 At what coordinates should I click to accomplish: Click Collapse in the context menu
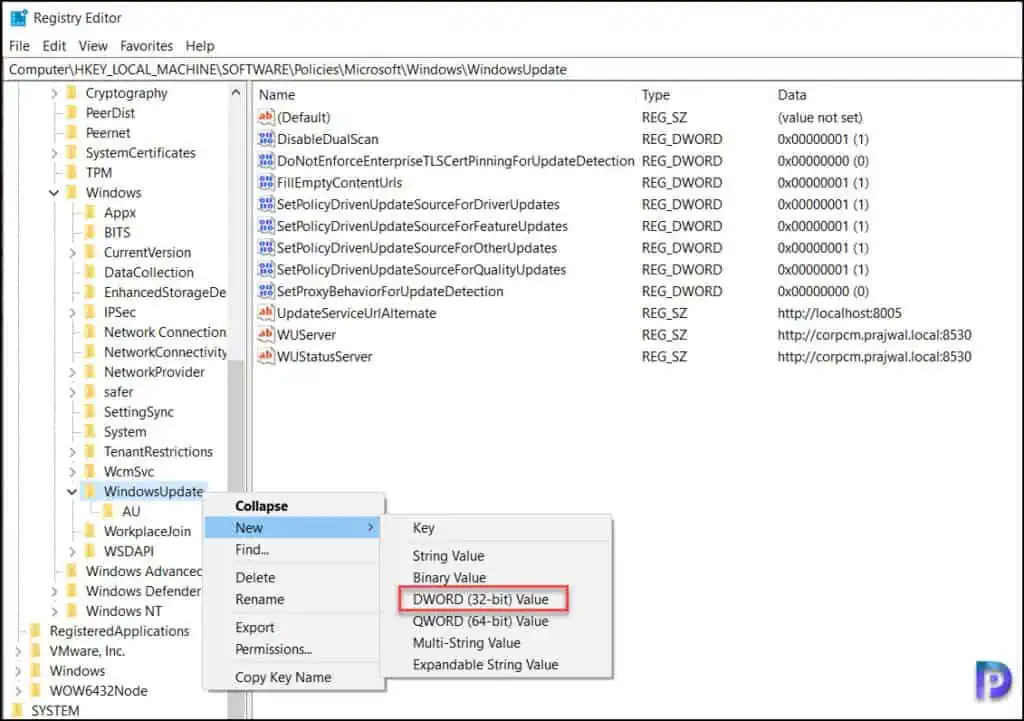(x=261, y=506)
